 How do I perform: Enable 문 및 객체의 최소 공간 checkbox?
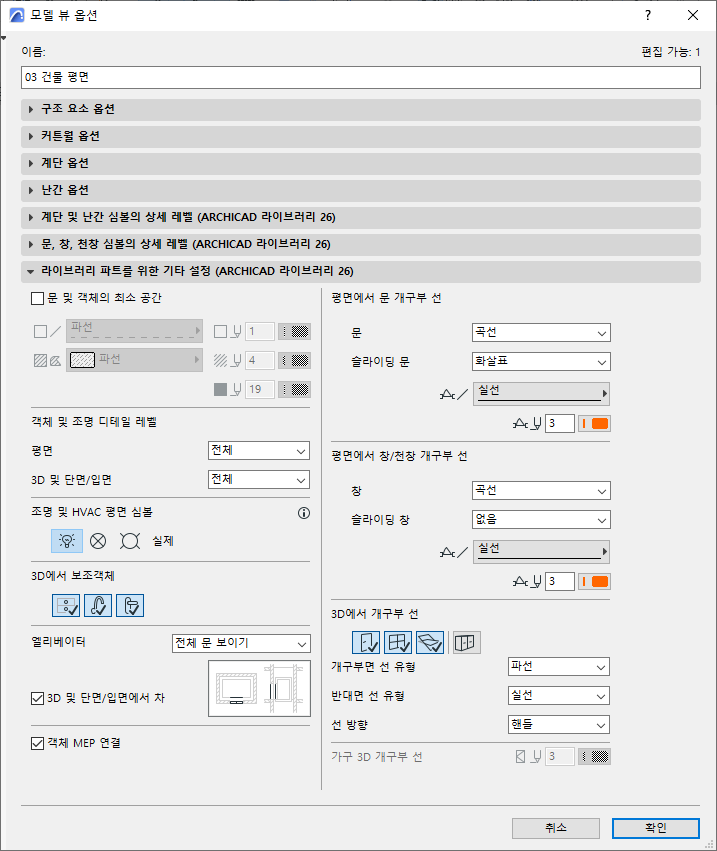(x=37, y=298)
